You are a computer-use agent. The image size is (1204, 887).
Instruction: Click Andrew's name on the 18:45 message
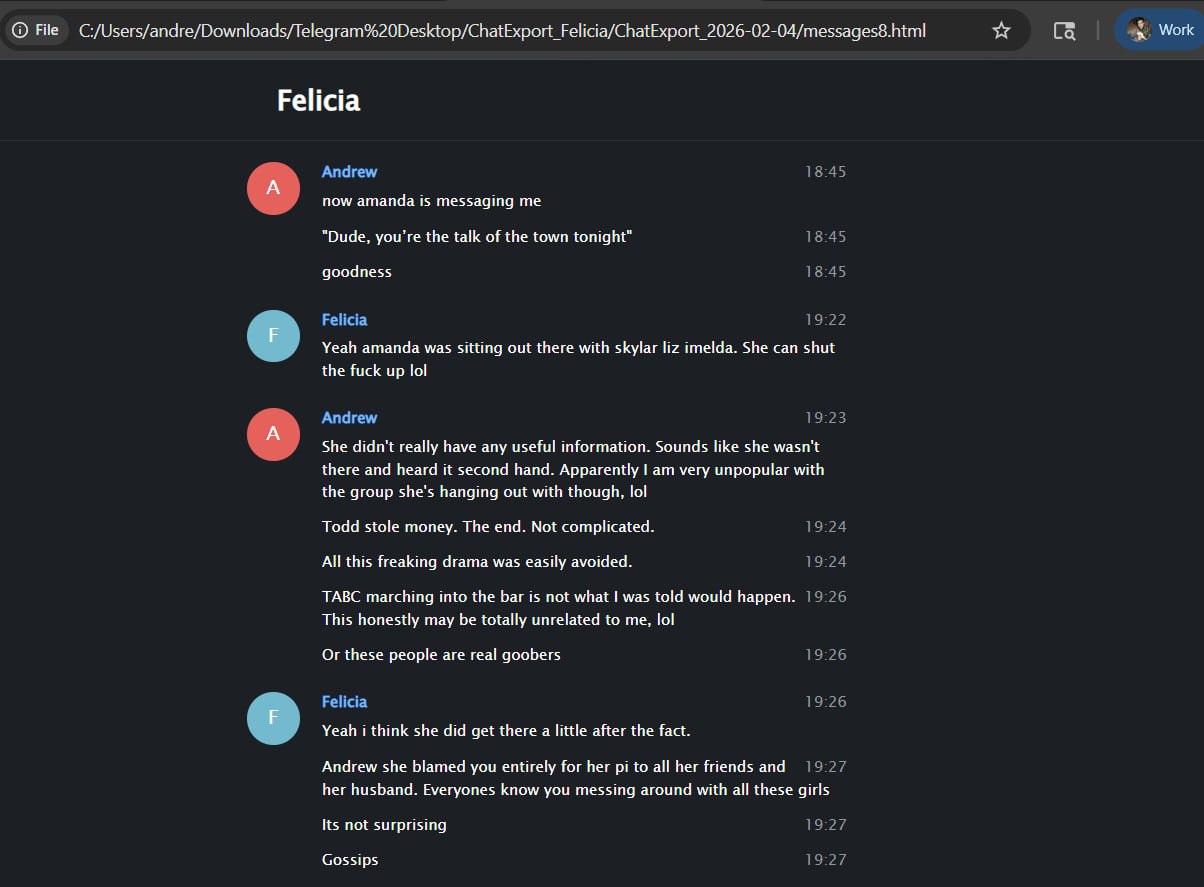[x=349, y=172]
